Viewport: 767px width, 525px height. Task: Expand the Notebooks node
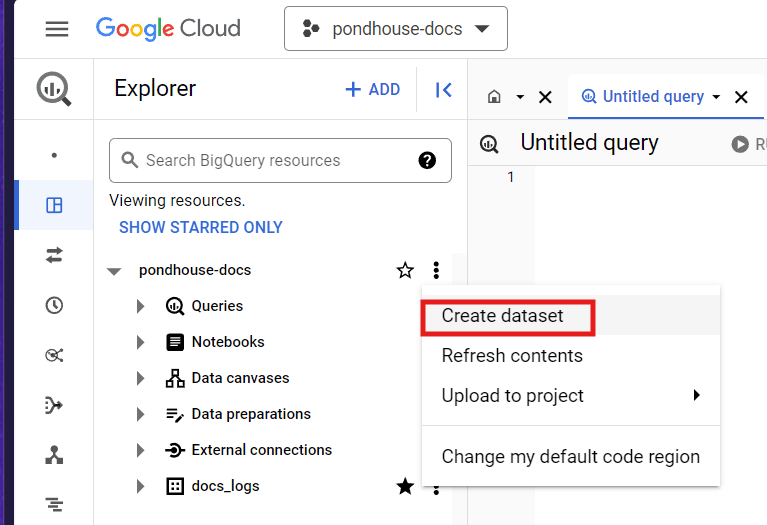(140, 342)
